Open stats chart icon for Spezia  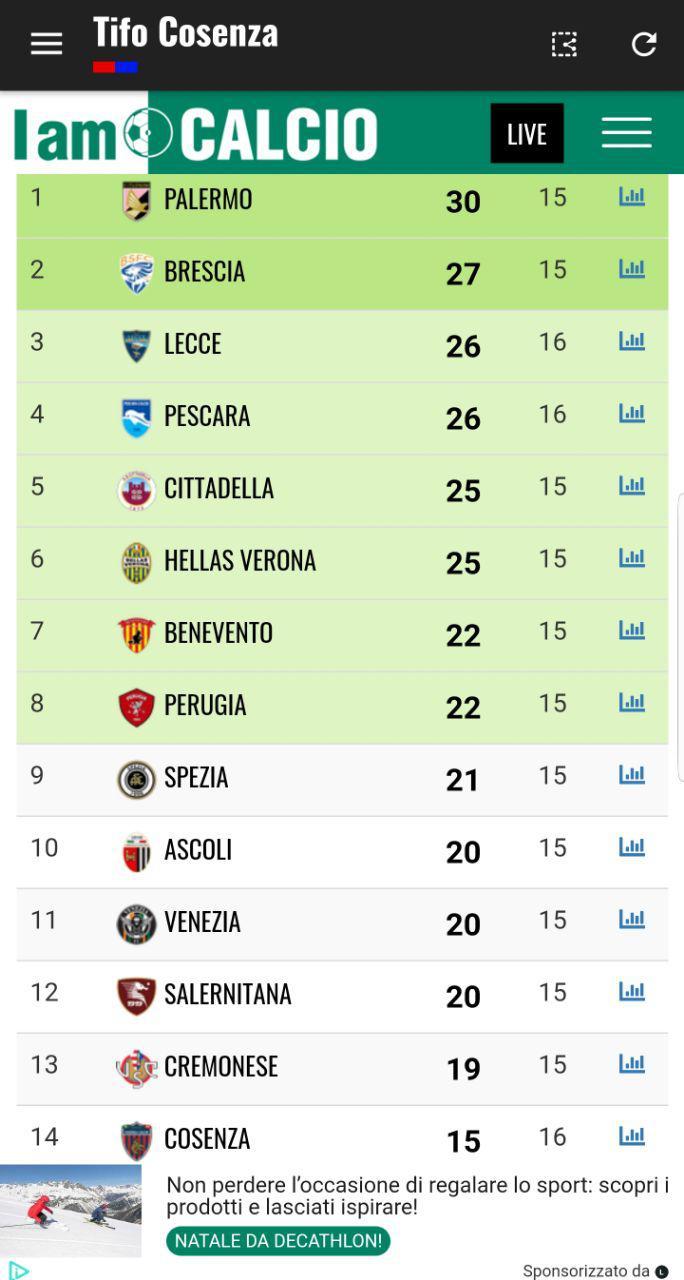pos(632,775)
